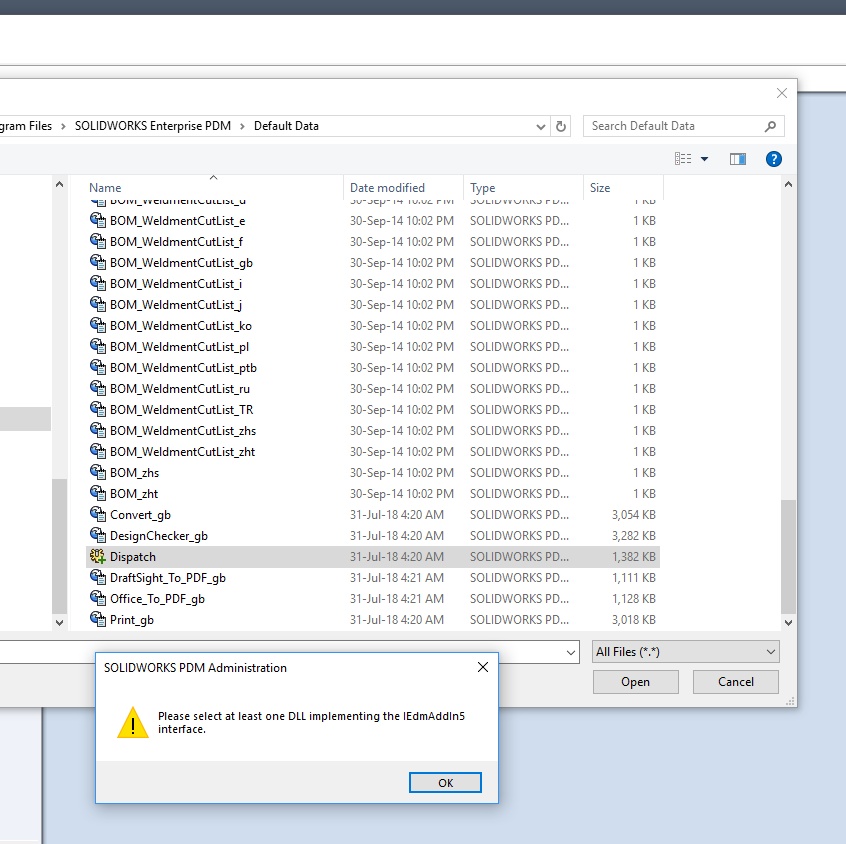This screenshot has width=846, height=844.
Task: Open the address bar history dropdown
Action: pos(540,127)
